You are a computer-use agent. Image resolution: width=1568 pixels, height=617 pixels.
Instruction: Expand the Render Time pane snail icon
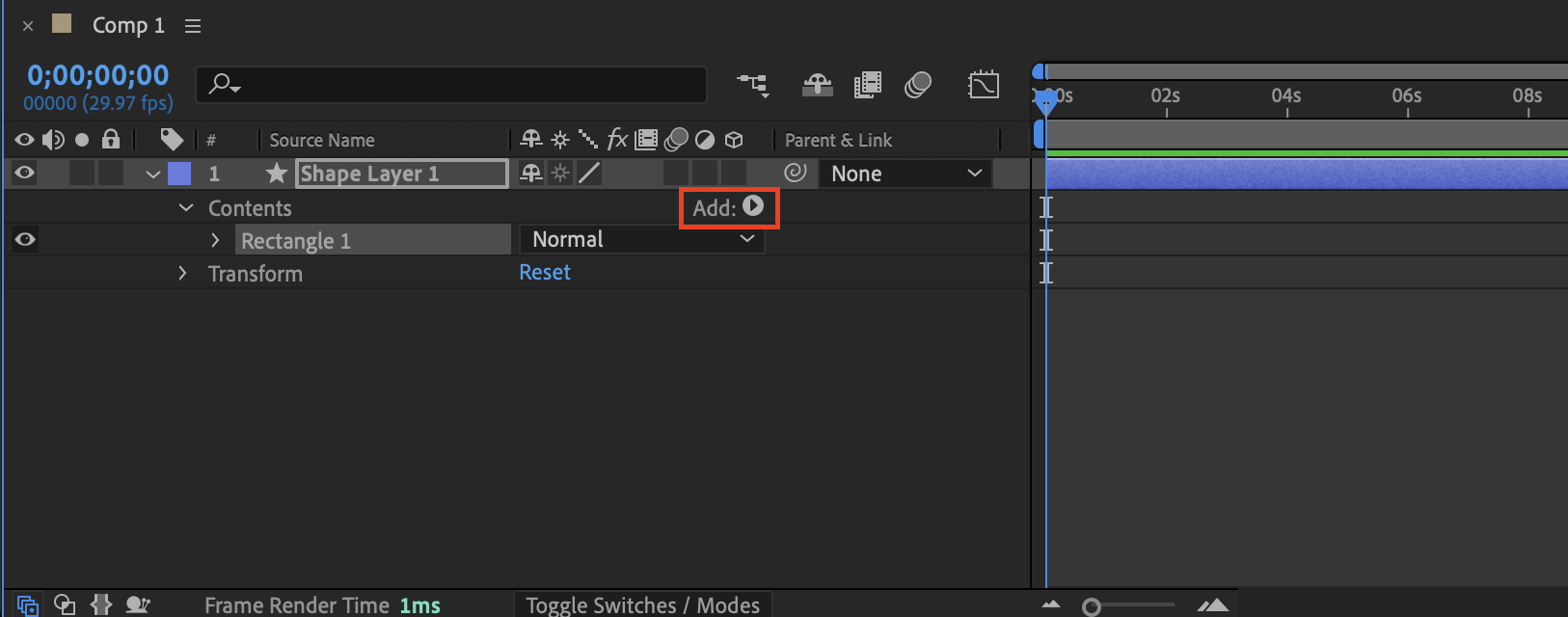(138, 604)
